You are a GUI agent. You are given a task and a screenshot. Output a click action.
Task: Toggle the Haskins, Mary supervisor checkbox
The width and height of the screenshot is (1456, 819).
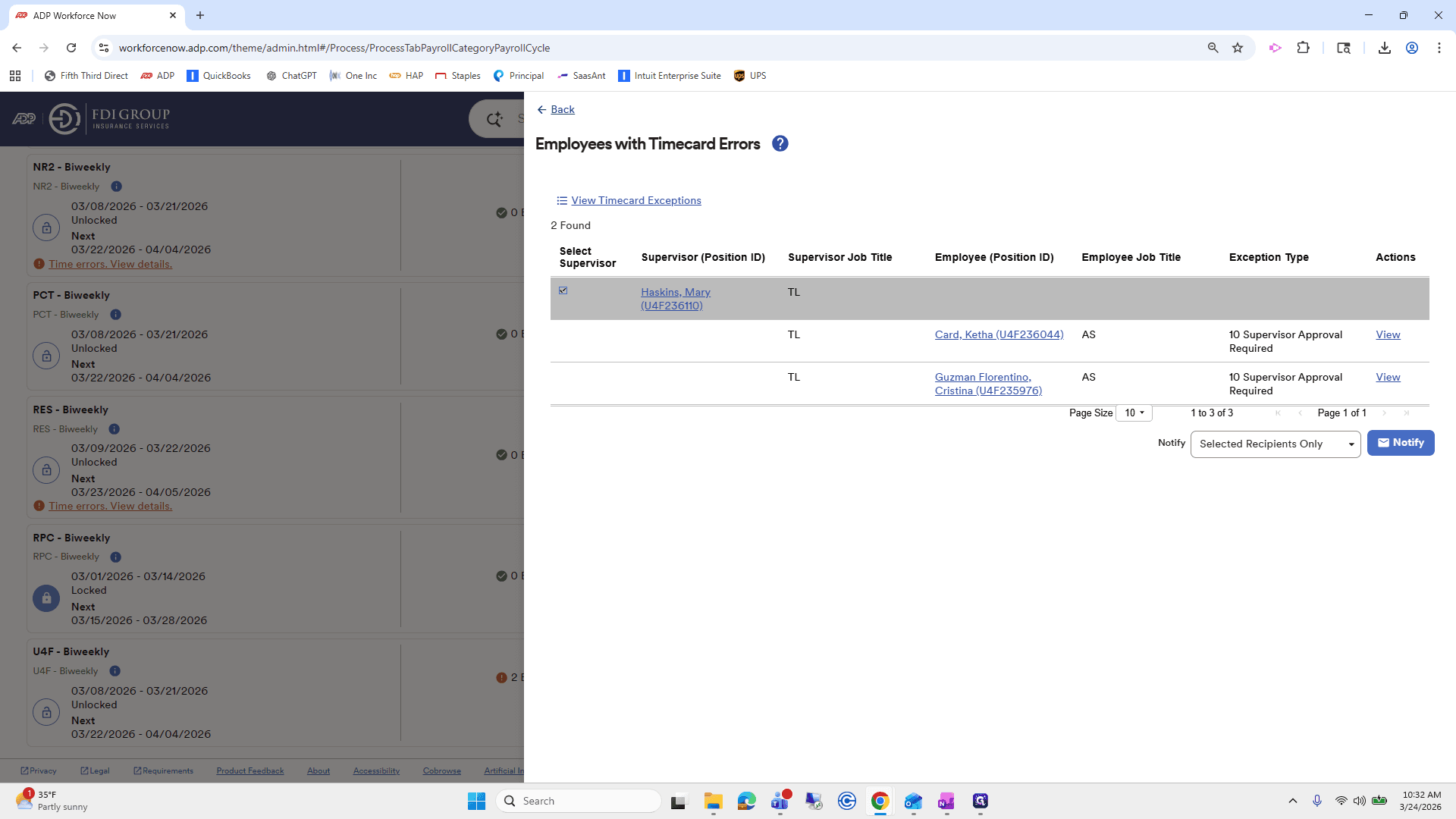click(x=563, y=290)
